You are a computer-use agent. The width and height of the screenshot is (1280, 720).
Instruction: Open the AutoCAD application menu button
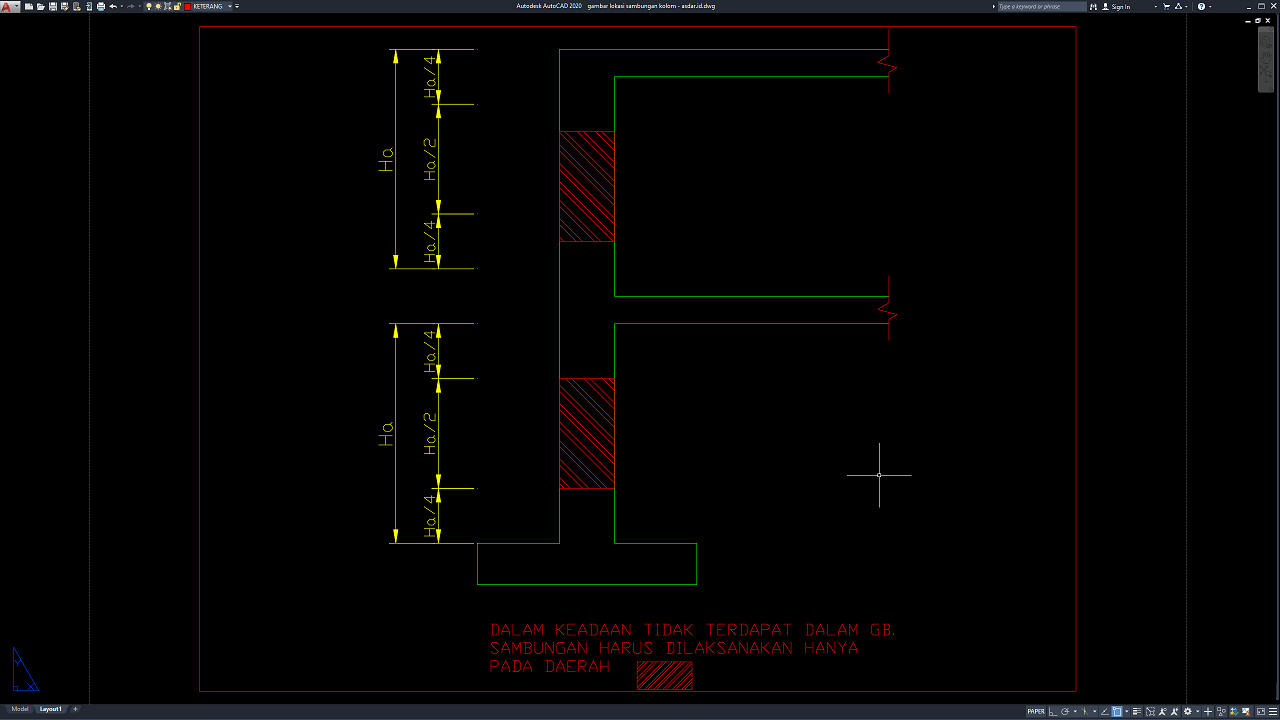(x=8, y=6)
